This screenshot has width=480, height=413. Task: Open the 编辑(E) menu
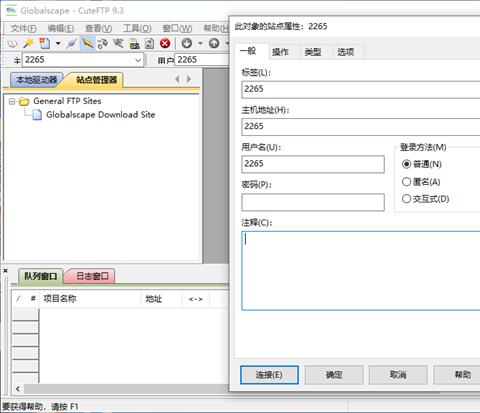click(61, 28)
